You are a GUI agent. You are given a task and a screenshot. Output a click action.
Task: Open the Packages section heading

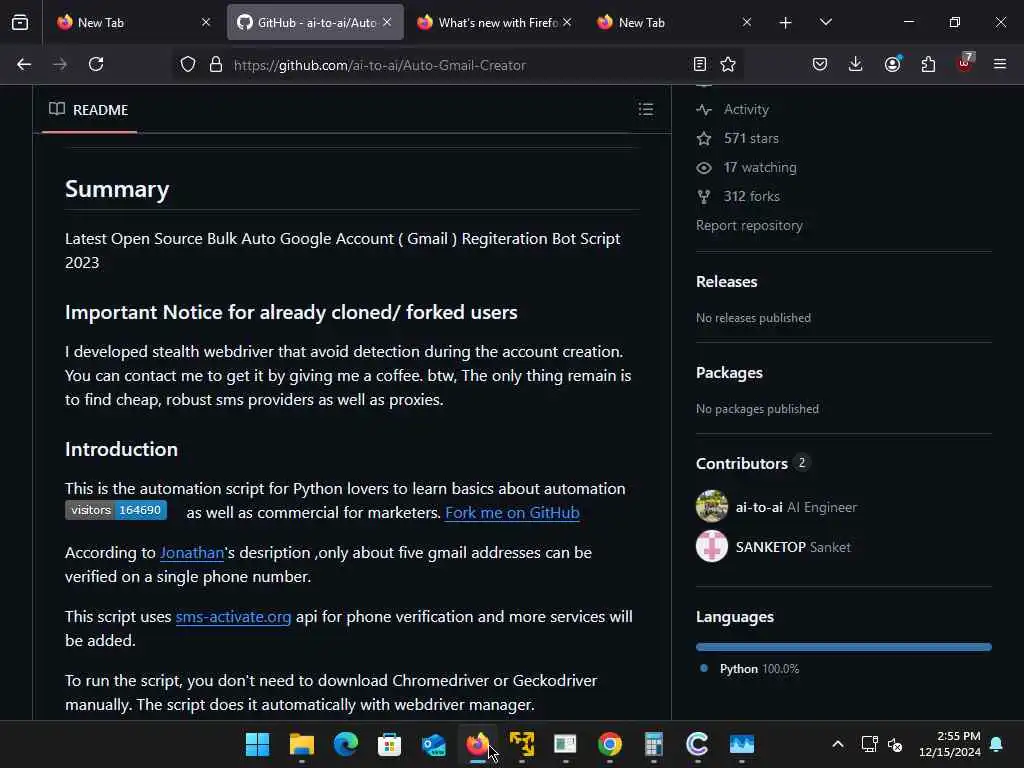(729, 372)
